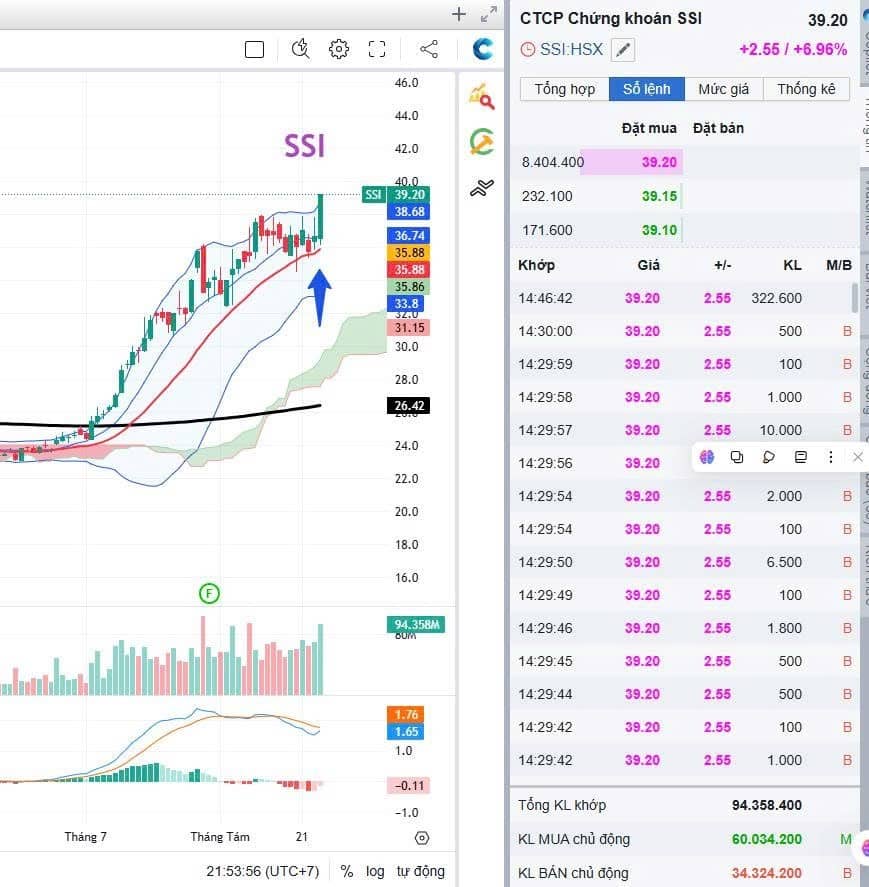Toggle the tự động auto scale
The width and height of the screenshot is (869, 887).
tap(420, 871)
